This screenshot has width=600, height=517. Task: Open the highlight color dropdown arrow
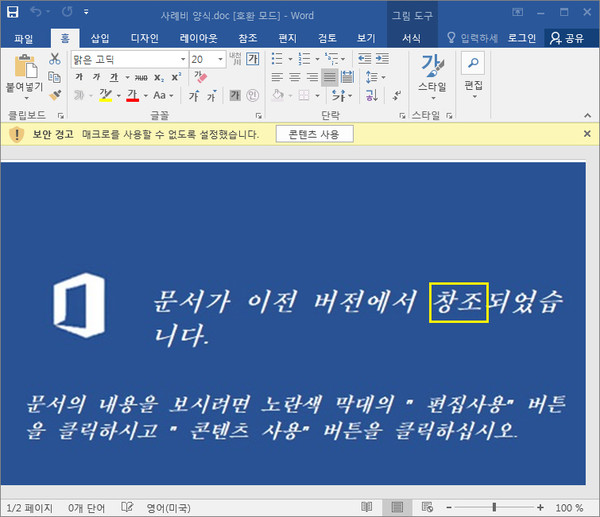(x=119, y=96)
